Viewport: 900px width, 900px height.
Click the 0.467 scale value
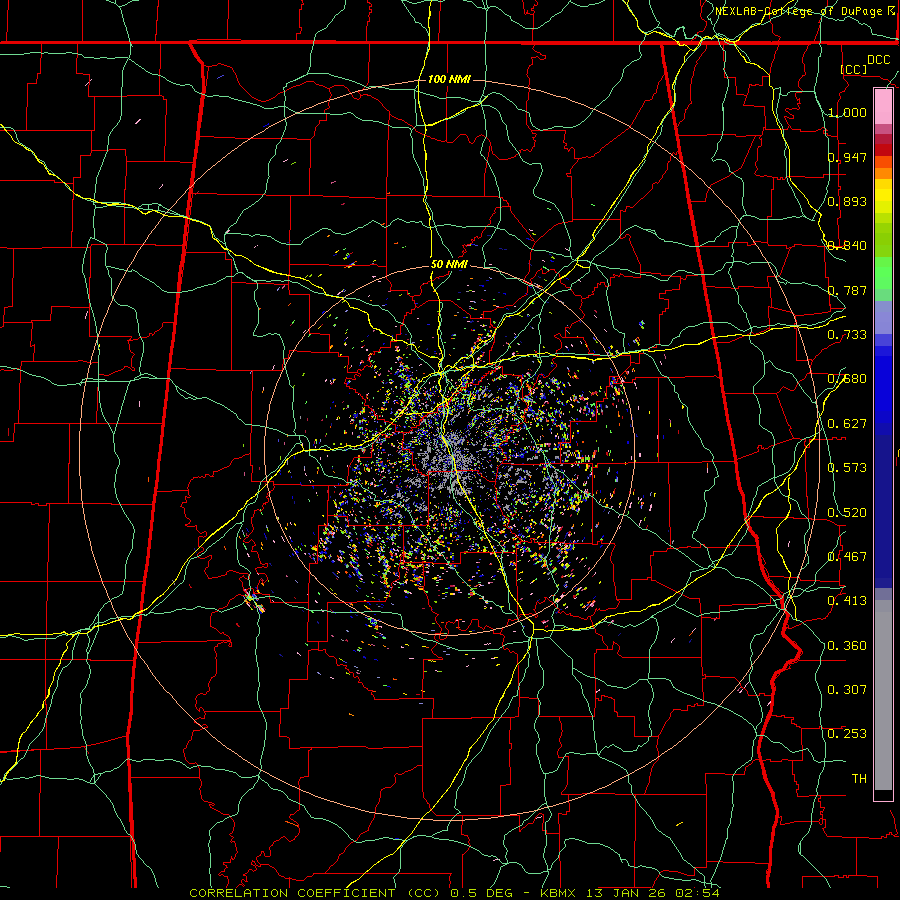(x=847, y=557)
